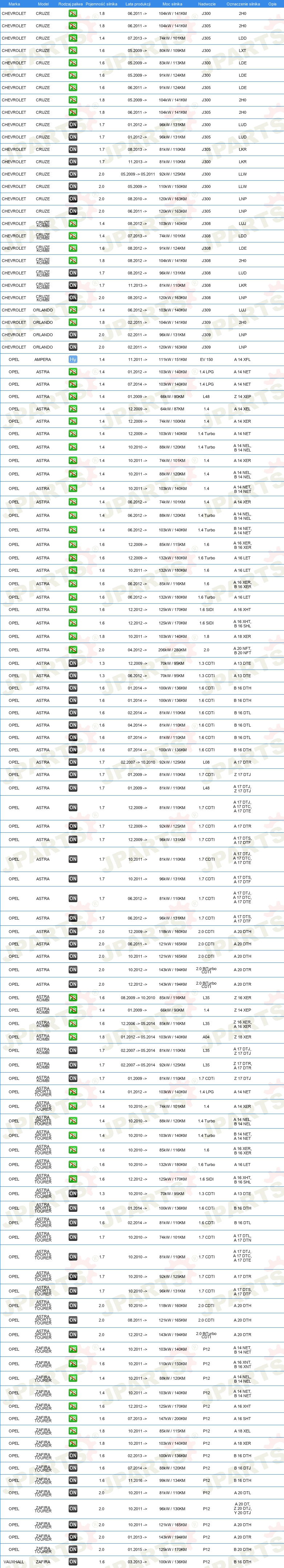Click the Nadwozie column header
Screen dimensions: 284x1568
click(207, 4)
